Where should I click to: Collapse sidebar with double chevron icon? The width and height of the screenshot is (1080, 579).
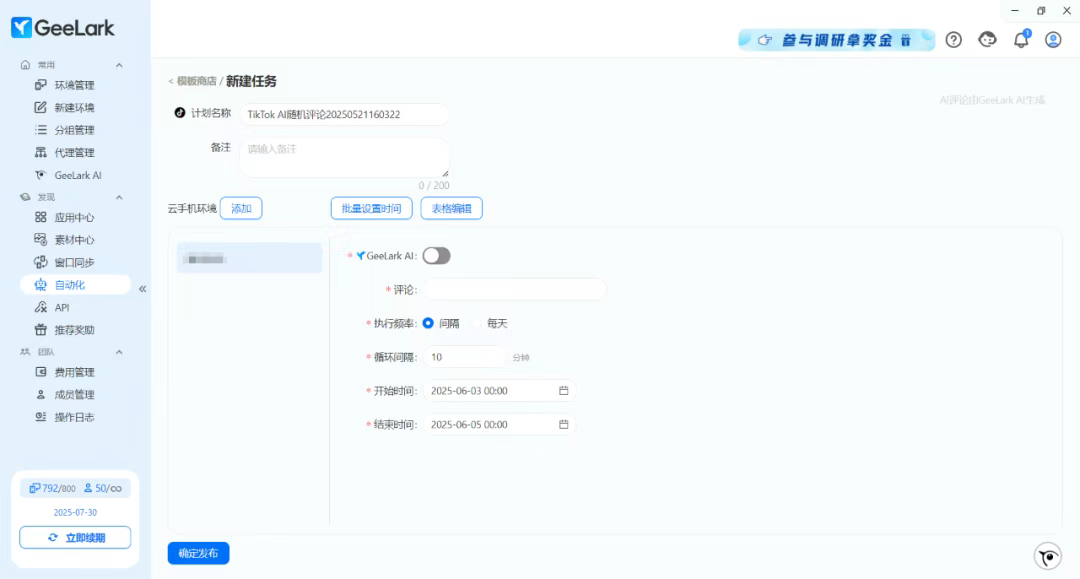pyautogui.click(x=142, y=288)
